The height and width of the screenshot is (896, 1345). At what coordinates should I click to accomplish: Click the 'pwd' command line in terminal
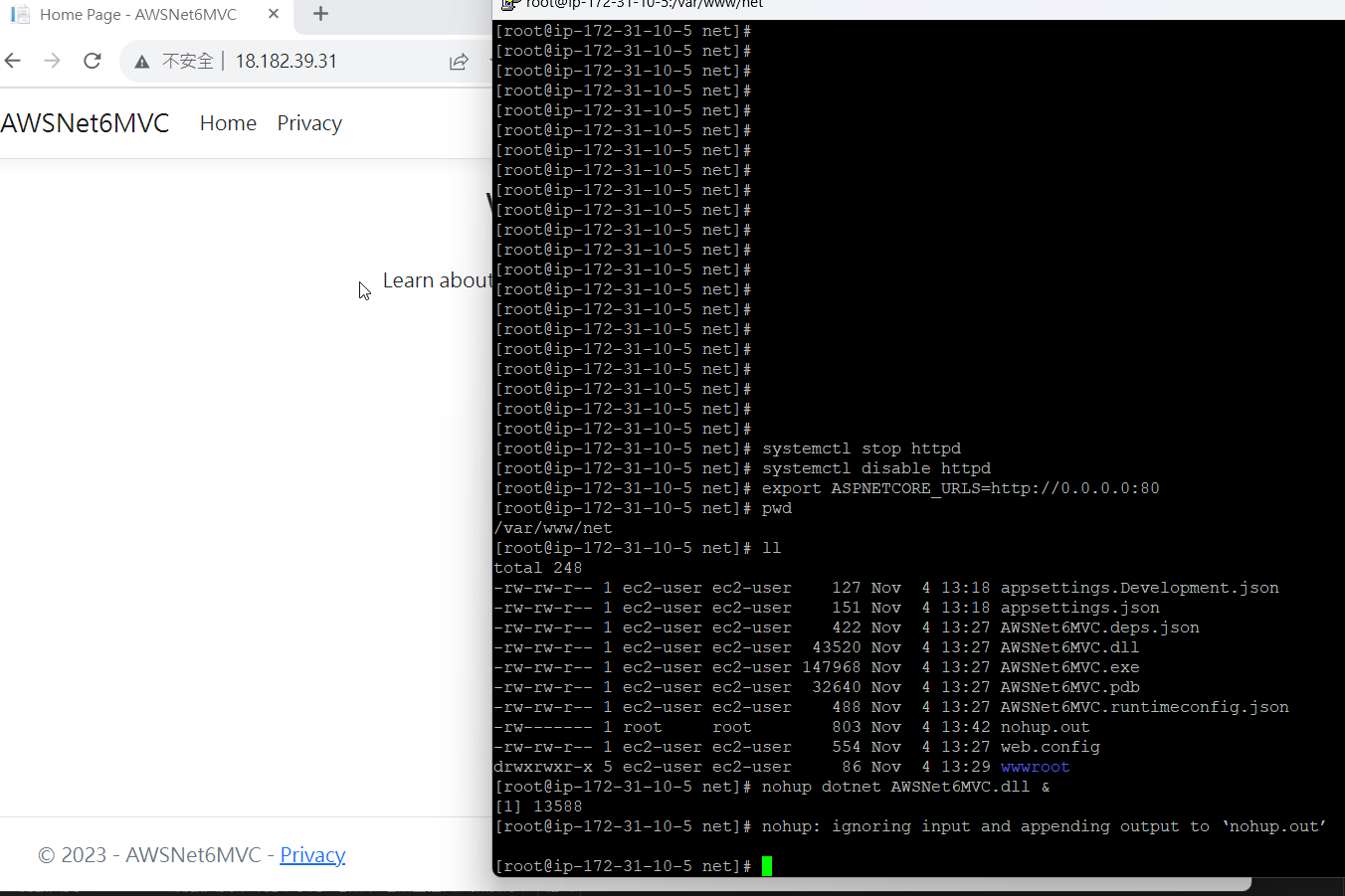click(x=777, y=508)
